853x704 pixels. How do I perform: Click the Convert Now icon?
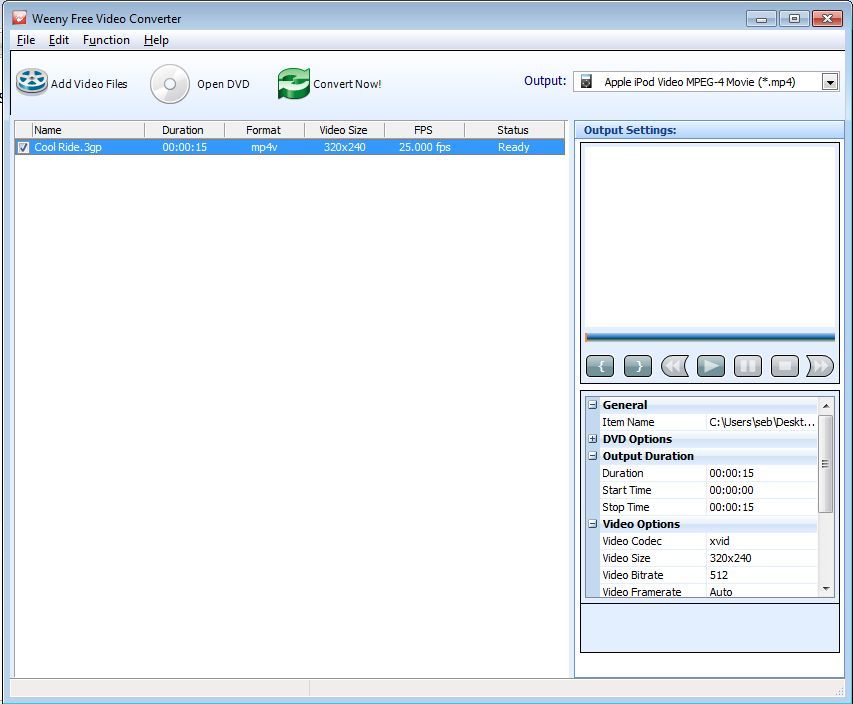click(x=293, y=84)
